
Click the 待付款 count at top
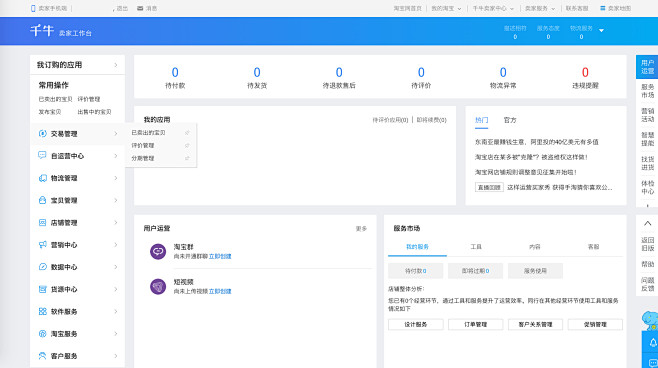[175, 73]
